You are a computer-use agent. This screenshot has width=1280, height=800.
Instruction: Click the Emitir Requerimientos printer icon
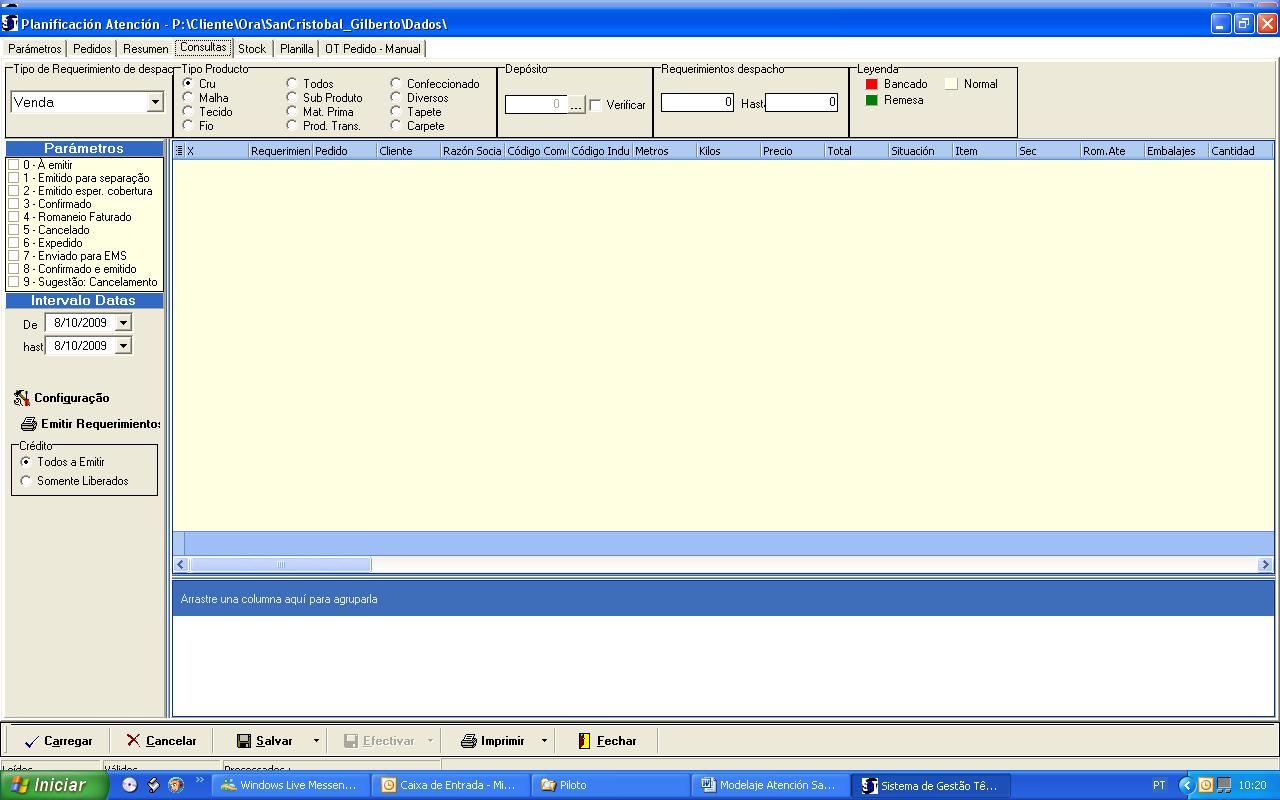[29, 424]
